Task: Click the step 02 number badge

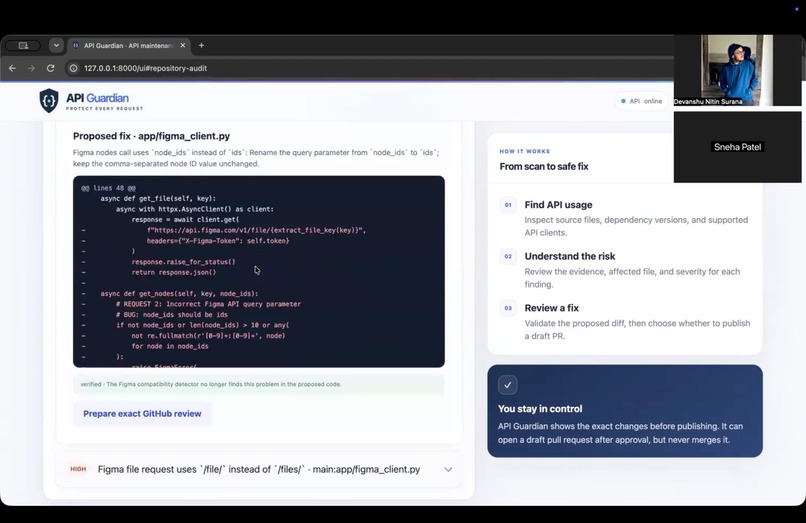Action: click(508, 256)
